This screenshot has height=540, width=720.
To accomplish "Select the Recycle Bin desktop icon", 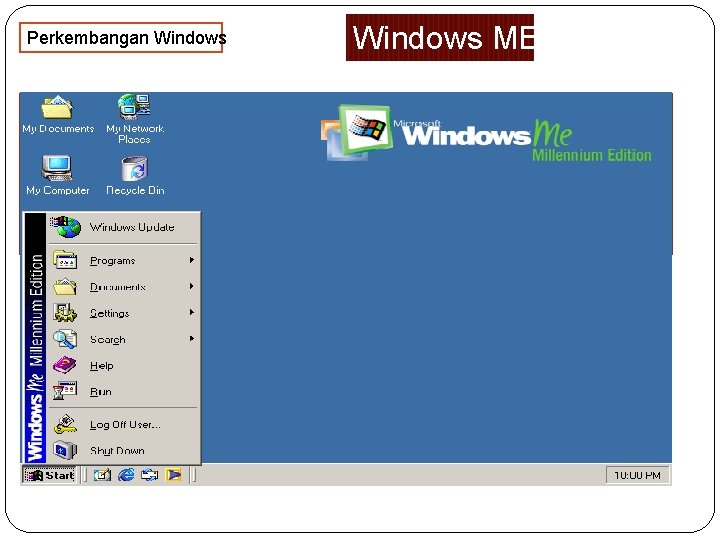I will pos(135,176).
